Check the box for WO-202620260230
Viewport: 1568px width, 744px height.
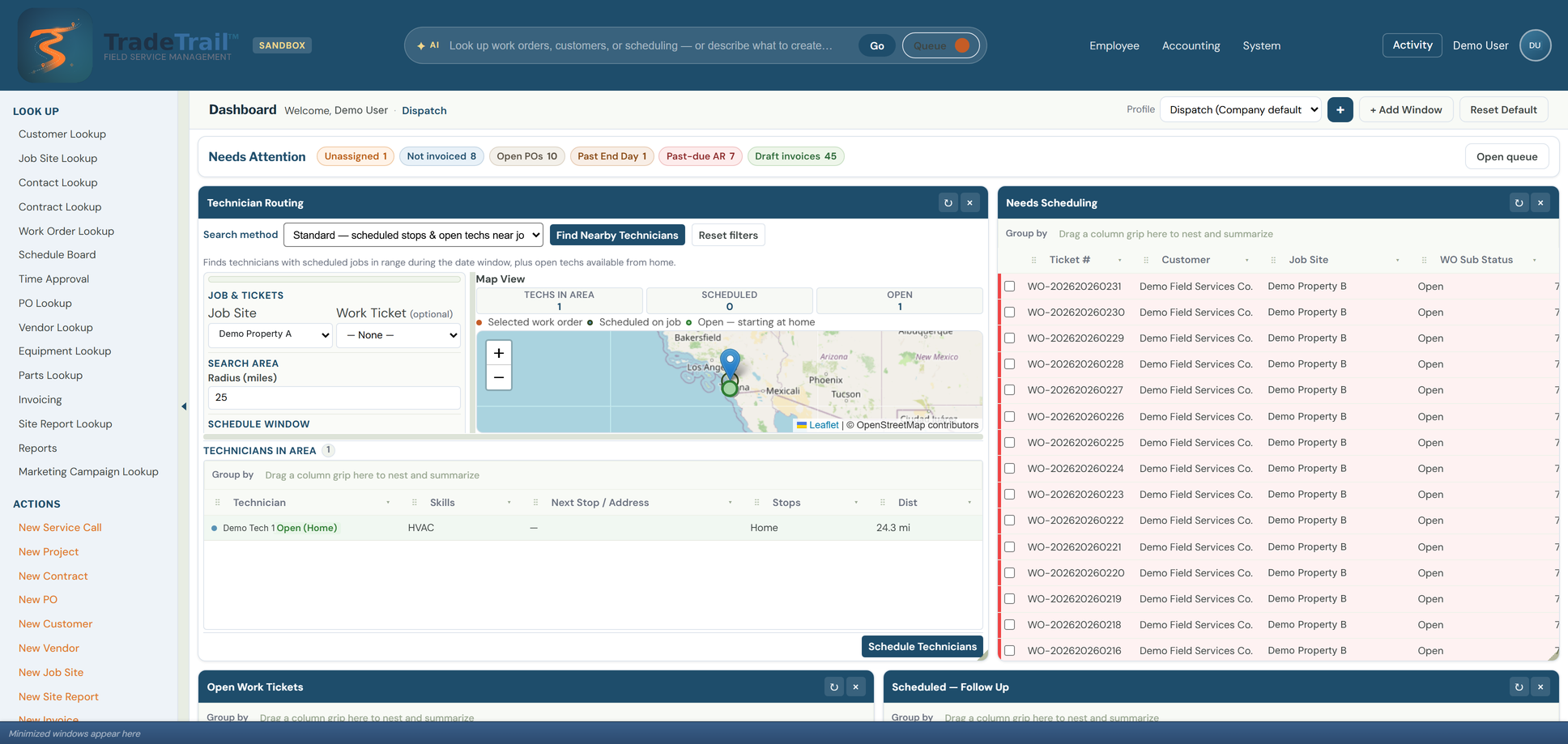point(1010,312)
